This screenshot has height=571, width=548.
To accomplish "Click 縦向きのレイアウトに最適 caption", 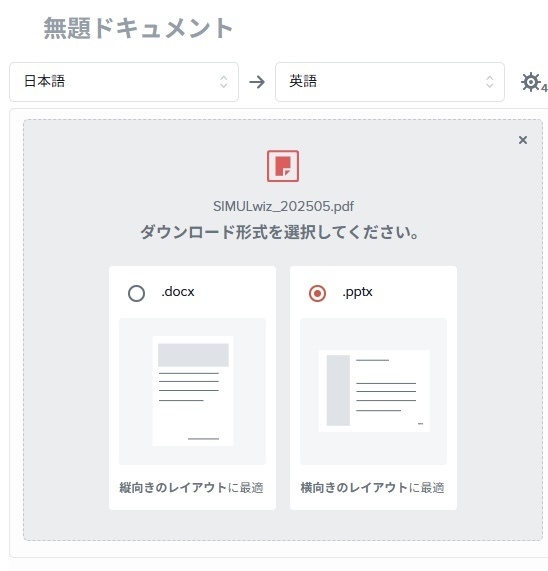I will 192,488.
